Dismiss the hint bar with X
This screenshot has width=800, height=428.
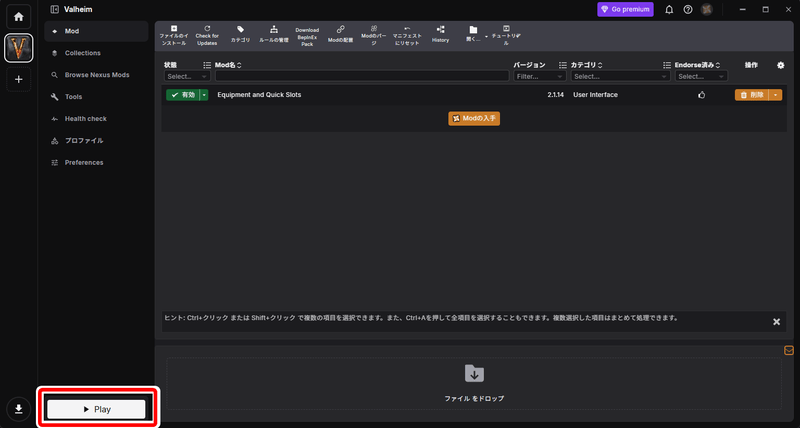coord(777,322)
